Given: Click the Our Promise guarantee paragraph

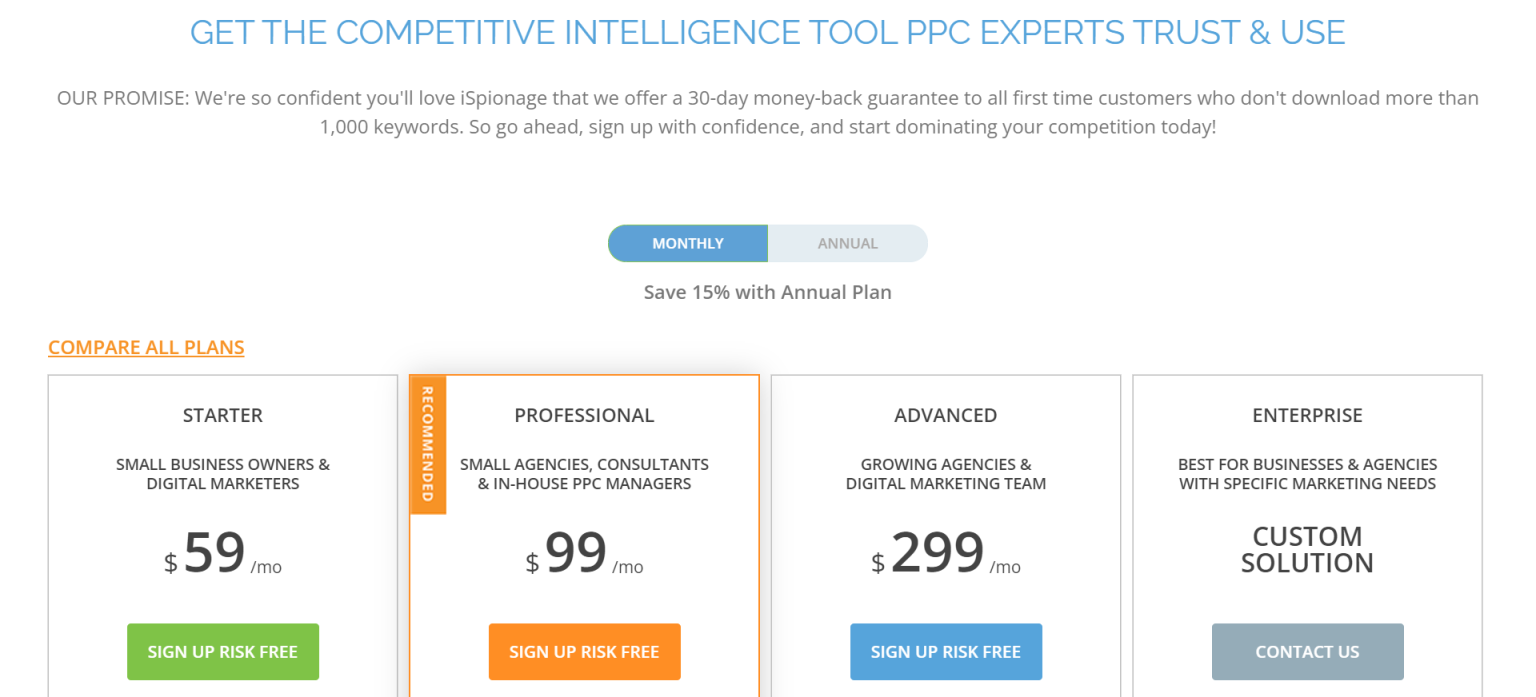Looking at the screenshot, I should tap(767, 113).
